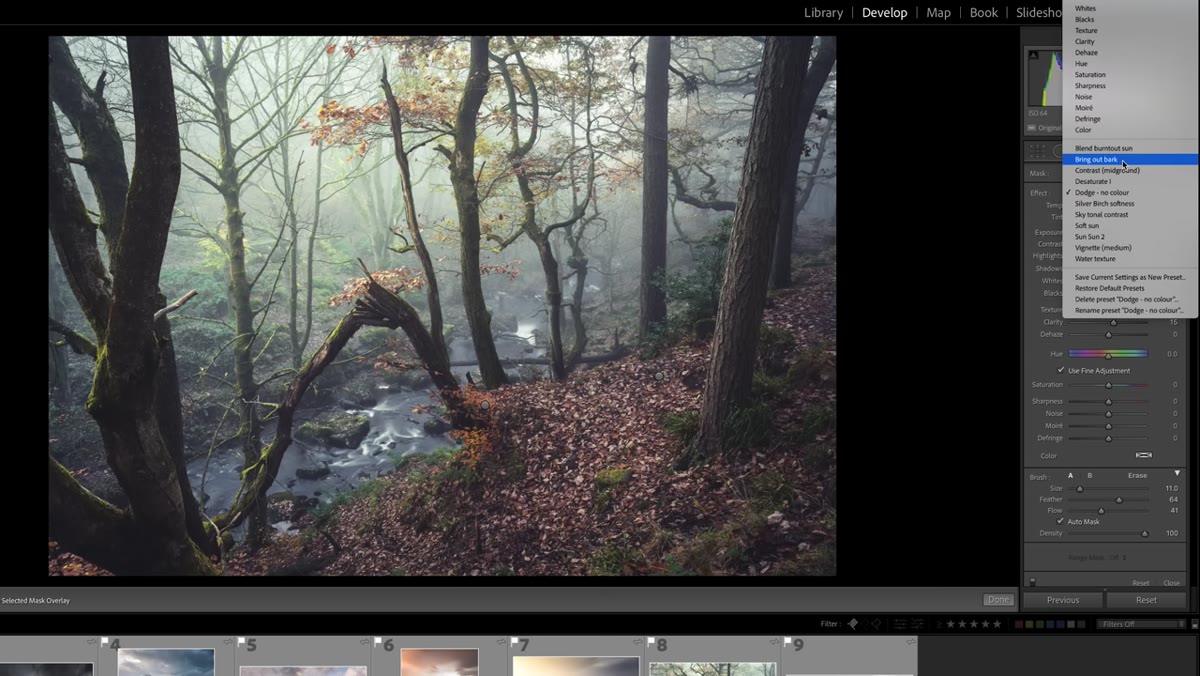The height and width of the screenshot is (676, 1200).
Task: Select brush A
Action: pyautogui.click(x=1070, y=476)
